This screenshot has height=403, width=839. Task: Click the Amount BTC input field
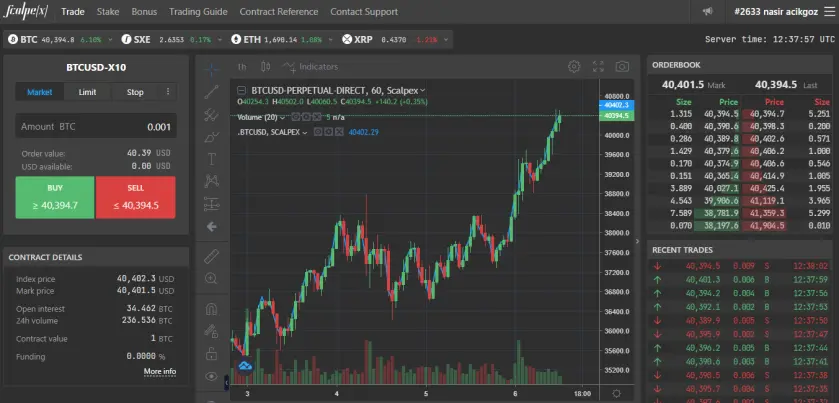(x=96, y=127)
